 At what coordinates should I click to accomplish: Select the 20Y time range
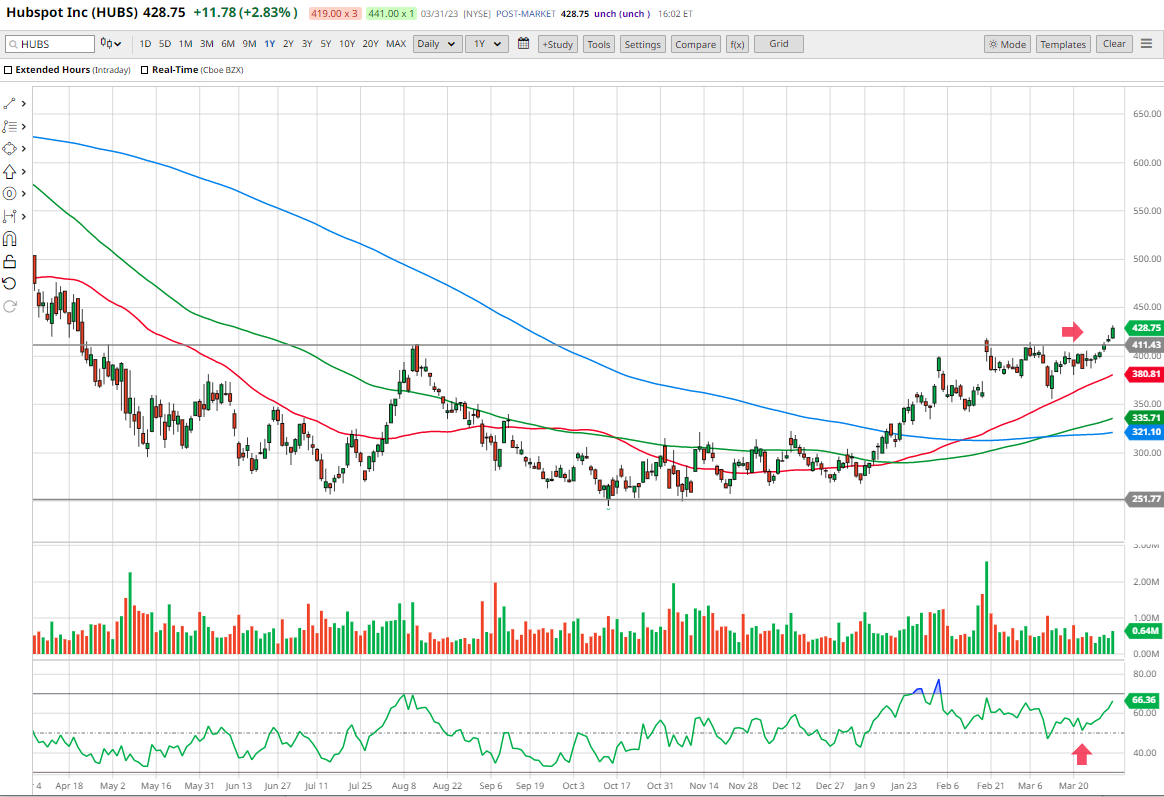pyautogui.click(x=370, y=44)
